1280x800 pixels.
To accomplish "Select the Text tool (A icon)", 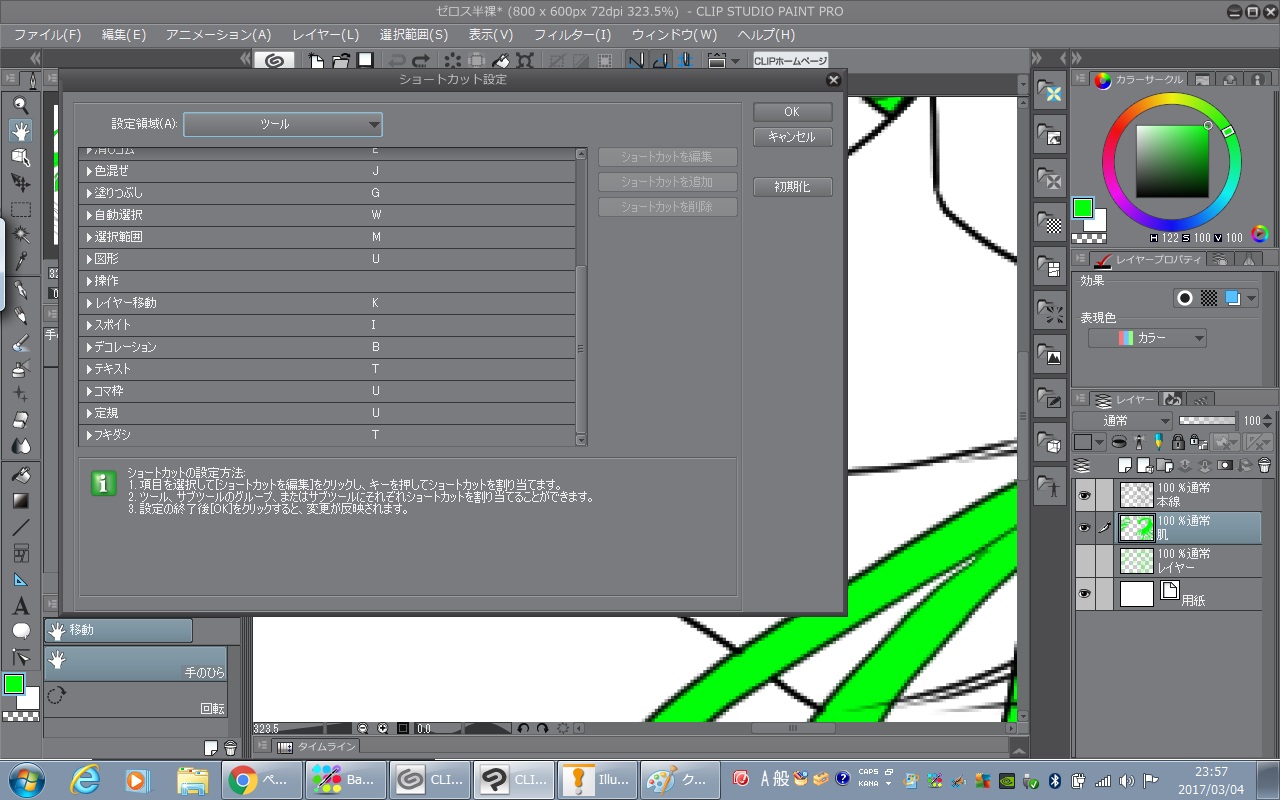I will point(20,606).
